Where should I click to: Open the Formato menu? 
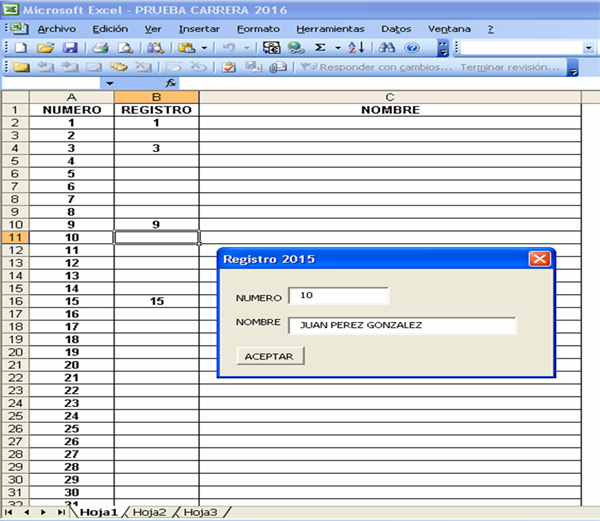(x=258, y=29)
